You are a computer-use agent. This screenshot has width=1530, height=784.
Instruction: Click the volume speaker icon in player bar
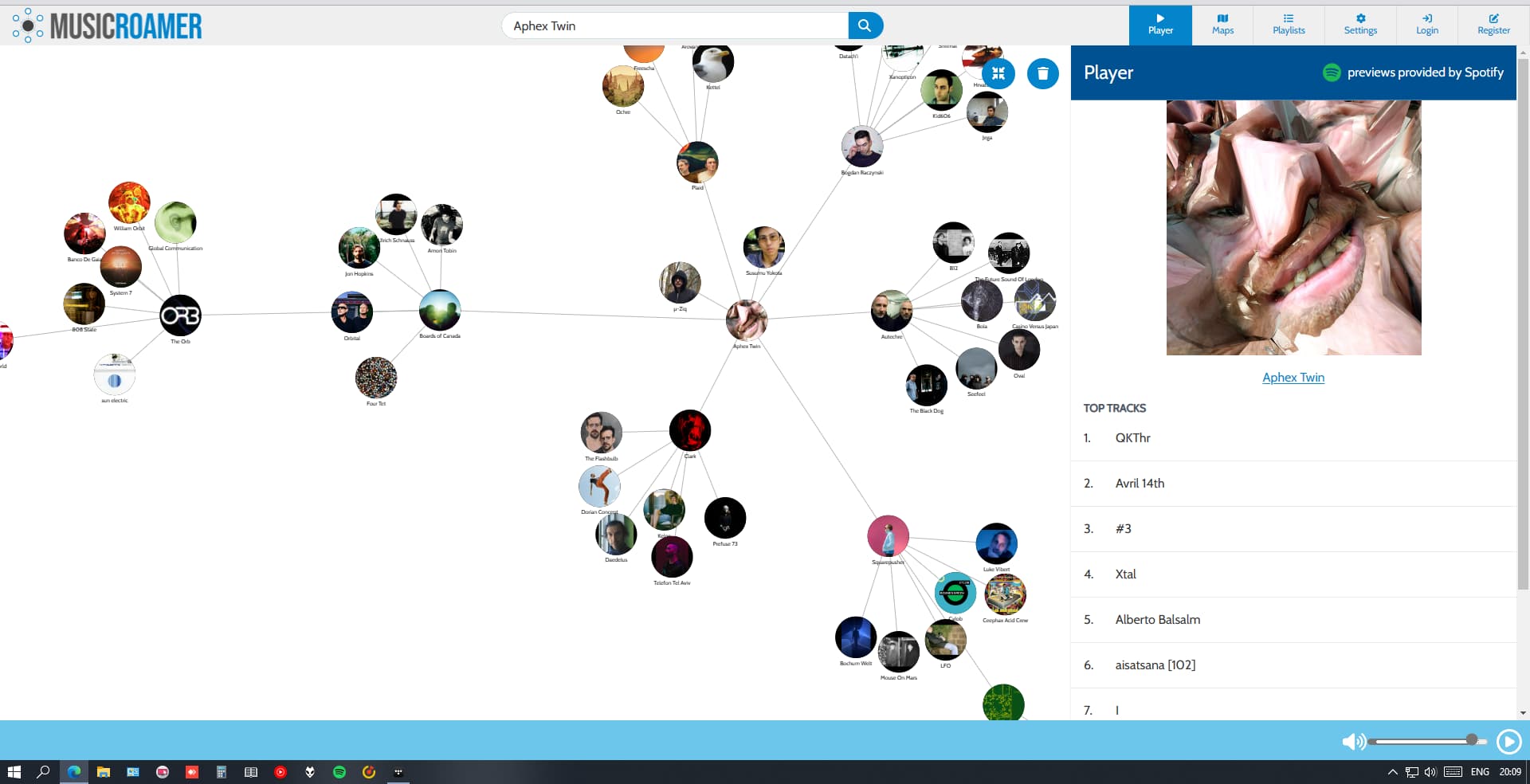pyautogui.click(x=1353, y=742)
